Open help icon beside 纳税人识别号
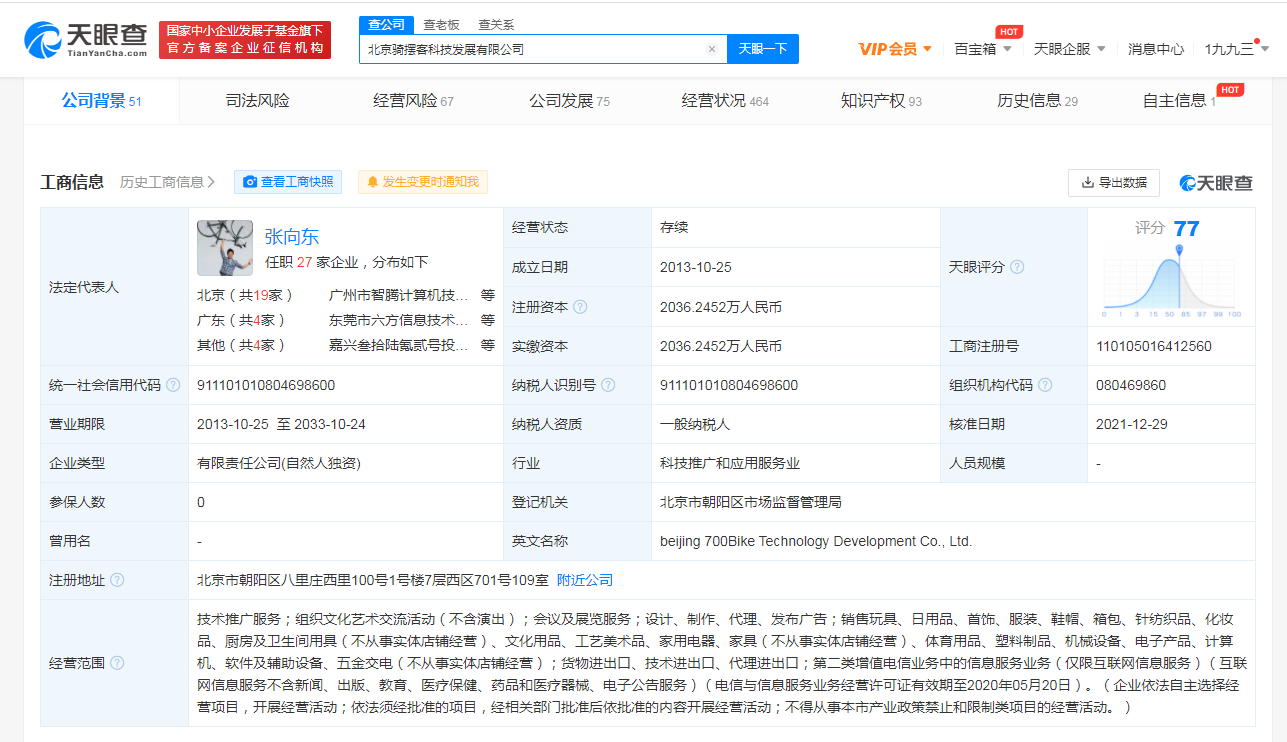1287x742 pixels. [608, 385]
